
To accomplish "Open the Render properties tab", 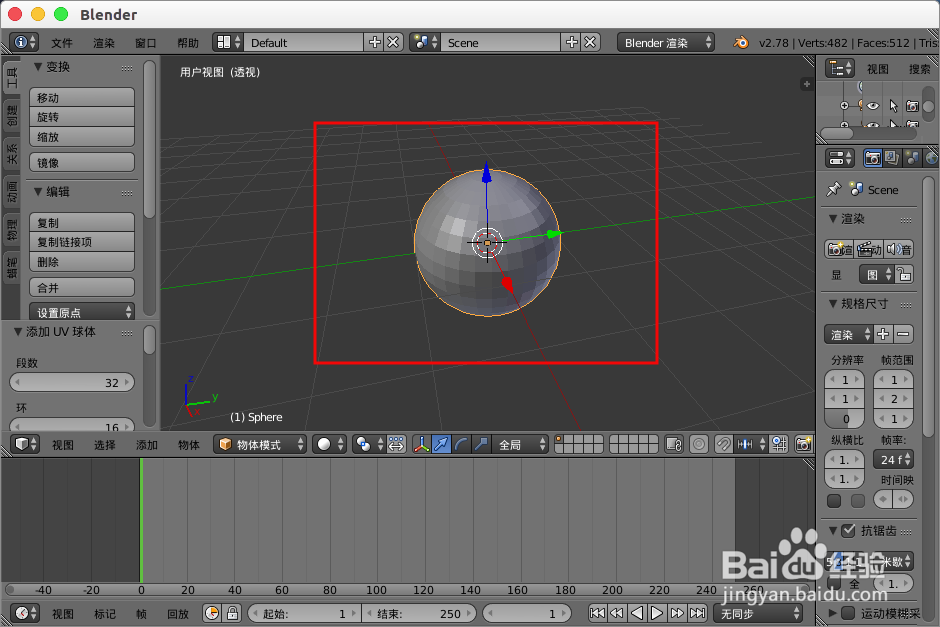I will 872,157.
